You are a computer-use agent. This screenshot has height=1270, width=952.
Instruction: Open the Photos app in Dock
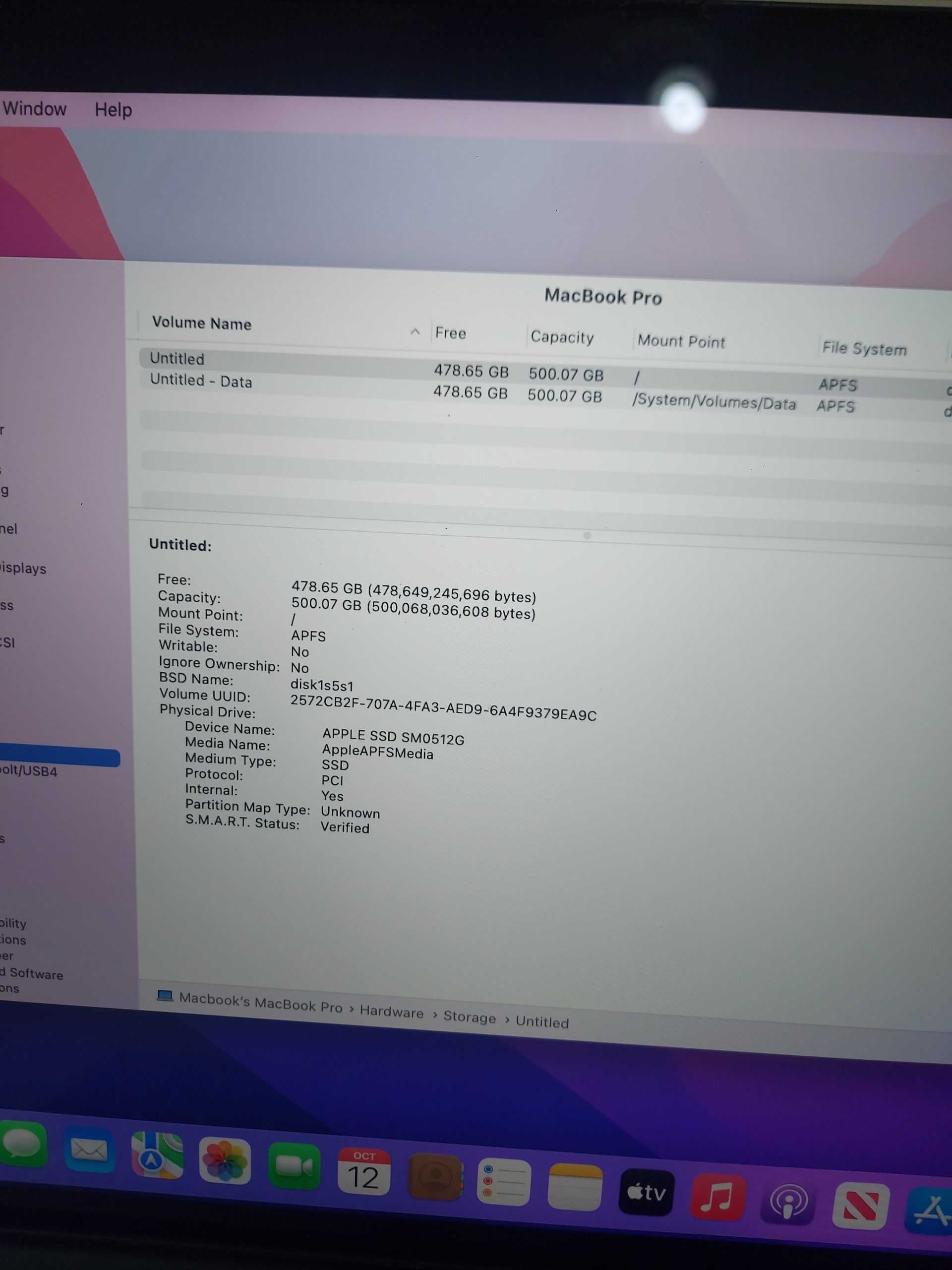[225, 1161]
